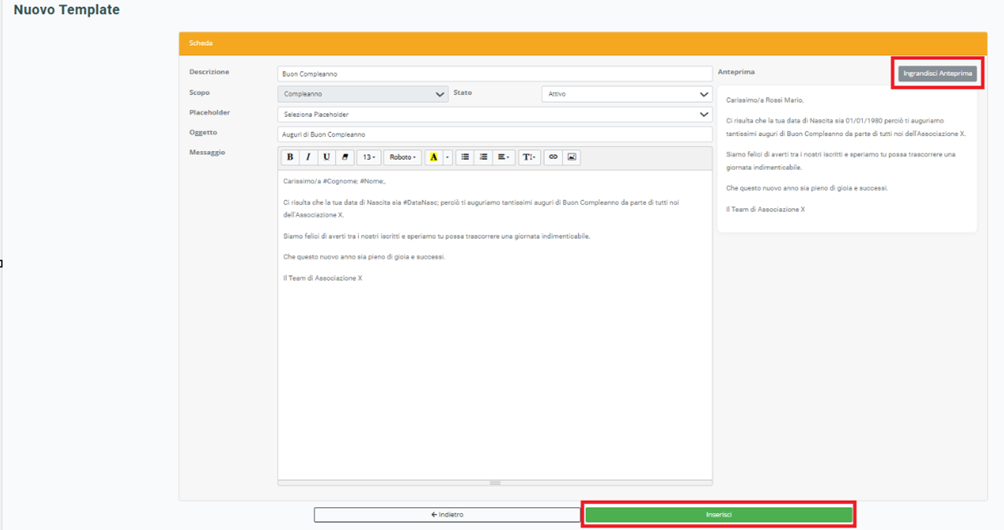1004x530 pixels.
Task: Underline the selected message text
Action: pyautogui.click(x=326, y=157)
